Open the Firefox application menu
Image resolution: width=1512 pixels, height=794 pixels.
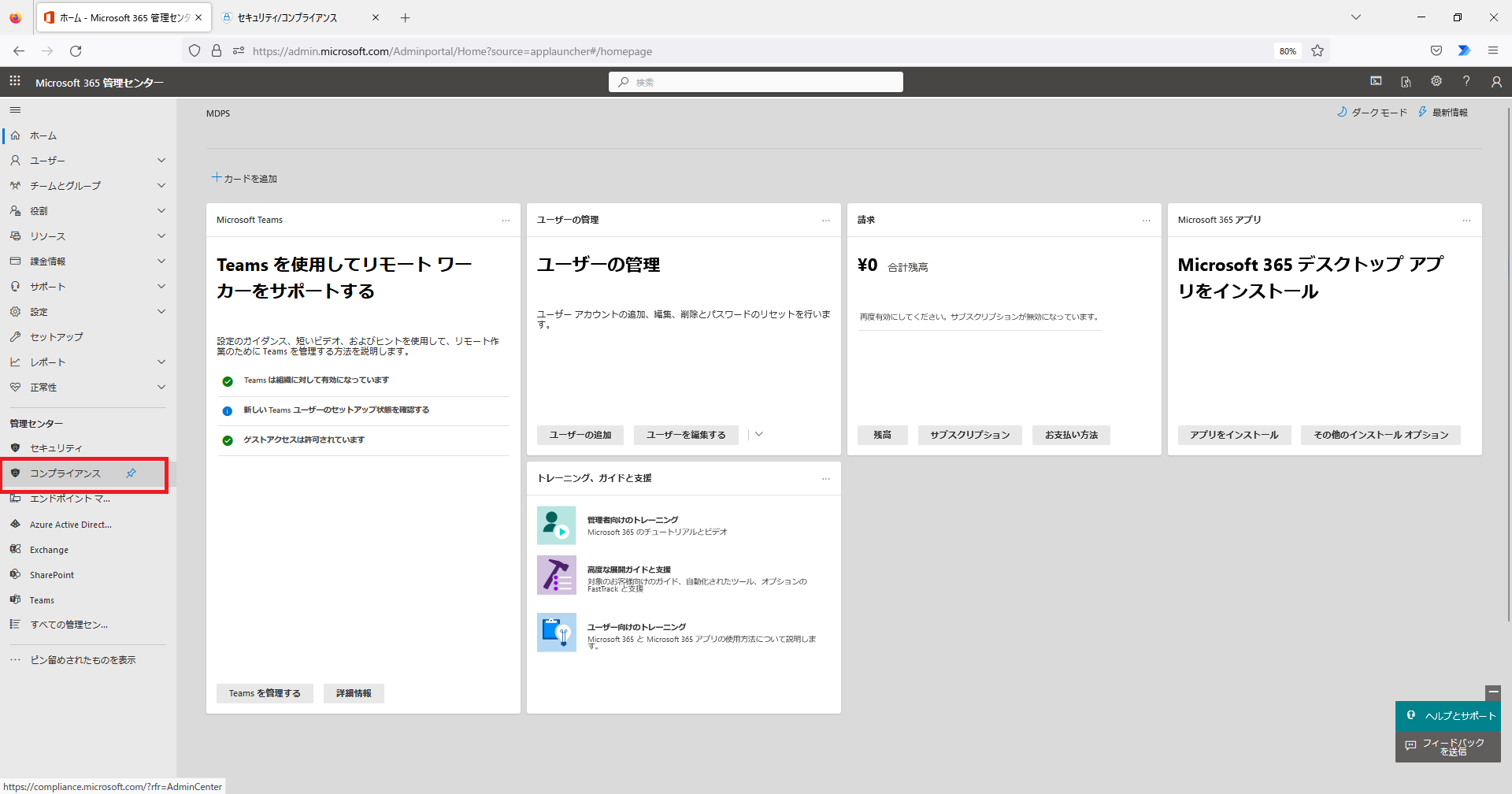coord(1493,51)
